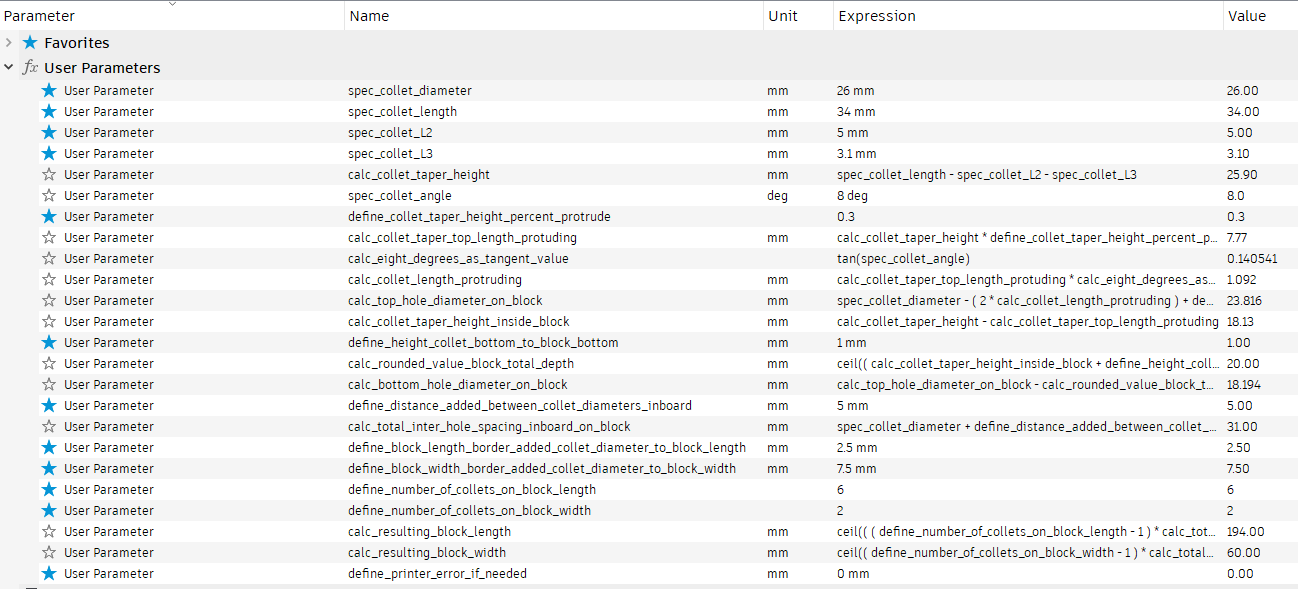Toggle favorite star for calc_top_hole_diameter_on_block
The image size is (1298, 589).
coord(49,300)
